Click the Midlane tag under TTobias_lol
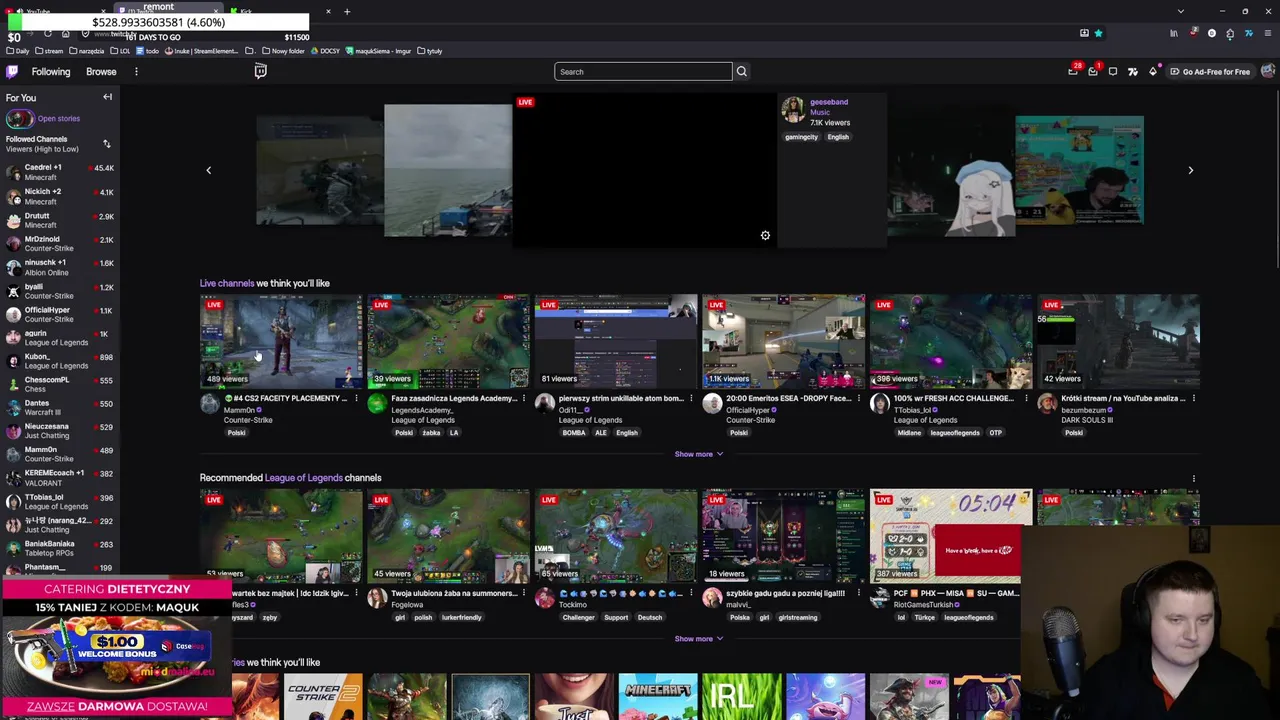This screenshot has width=1280, height=720. pyautogui.click(x=909, y=433)
